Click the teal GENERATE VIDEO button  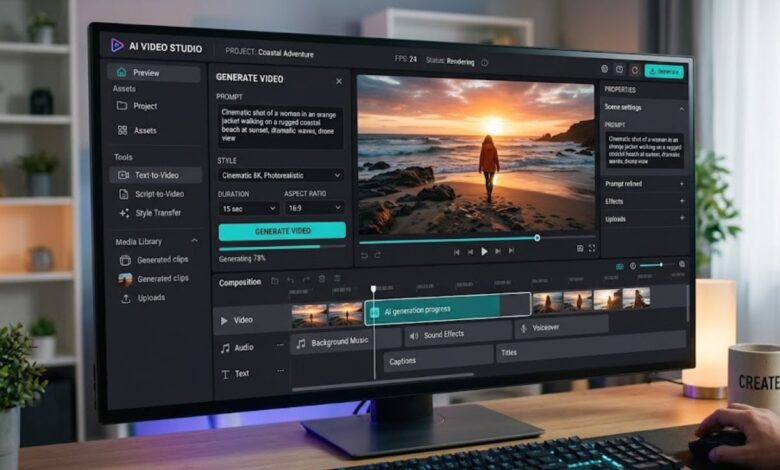point(282,231)
